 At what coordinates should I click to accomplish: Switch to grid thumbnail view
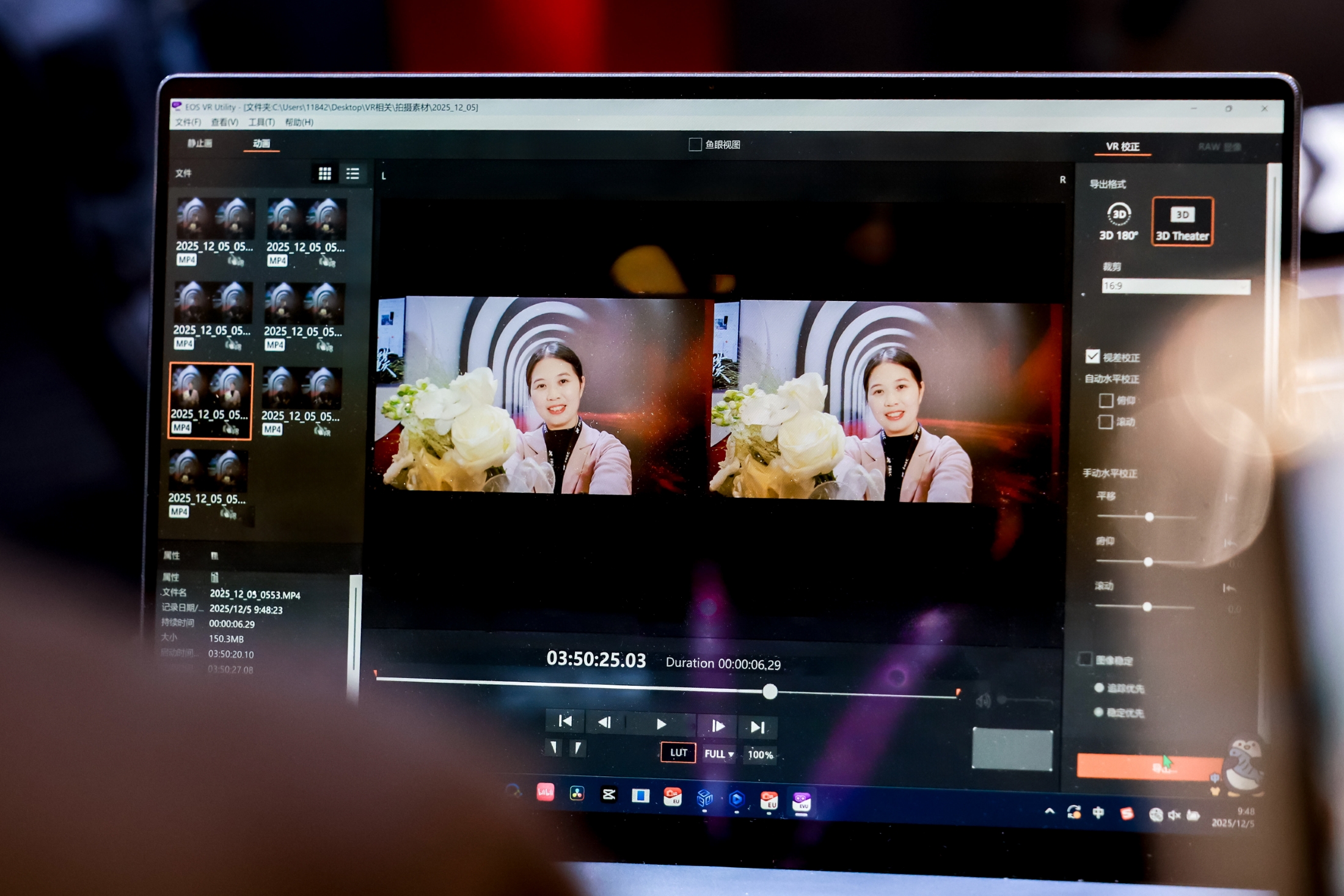click(x=324, y=174)
